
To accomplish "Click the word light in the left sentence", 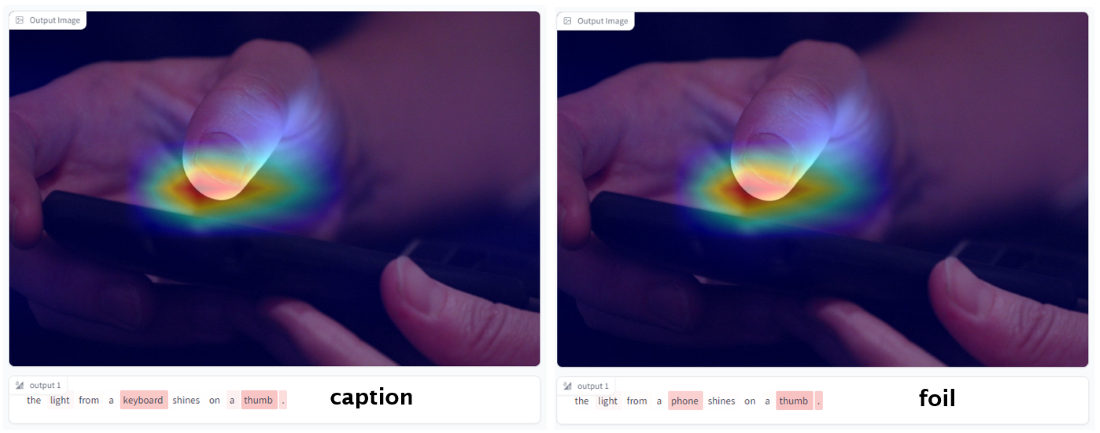I will tap(60, 400).
